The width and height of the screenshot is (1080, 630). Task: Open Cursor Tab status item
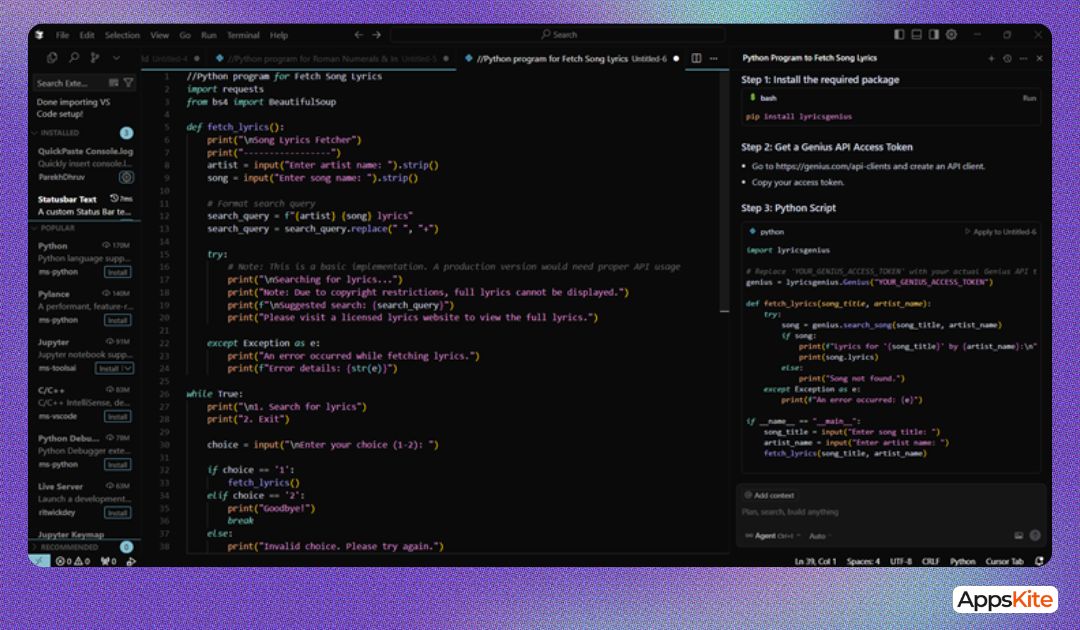[1004, 561]
